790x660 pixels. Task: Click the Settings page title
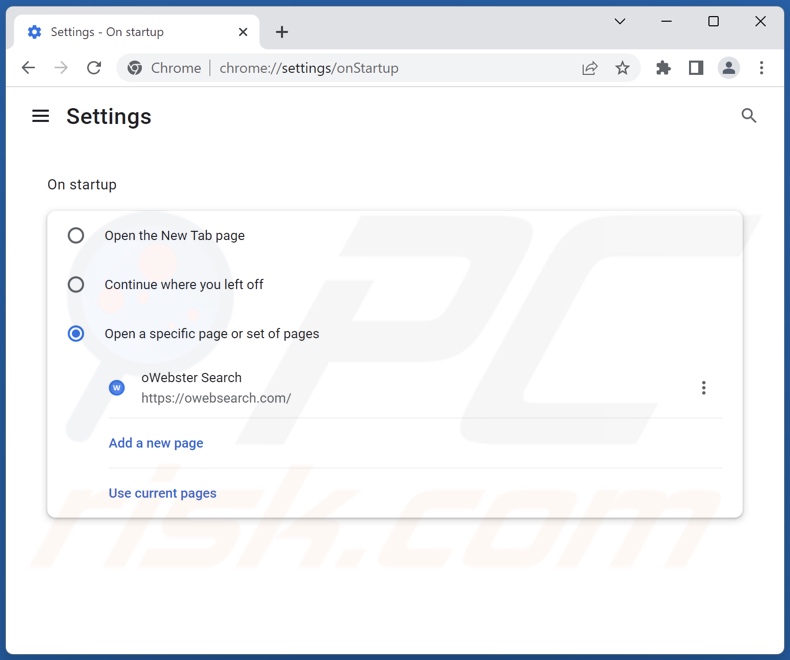click(109, 116)
